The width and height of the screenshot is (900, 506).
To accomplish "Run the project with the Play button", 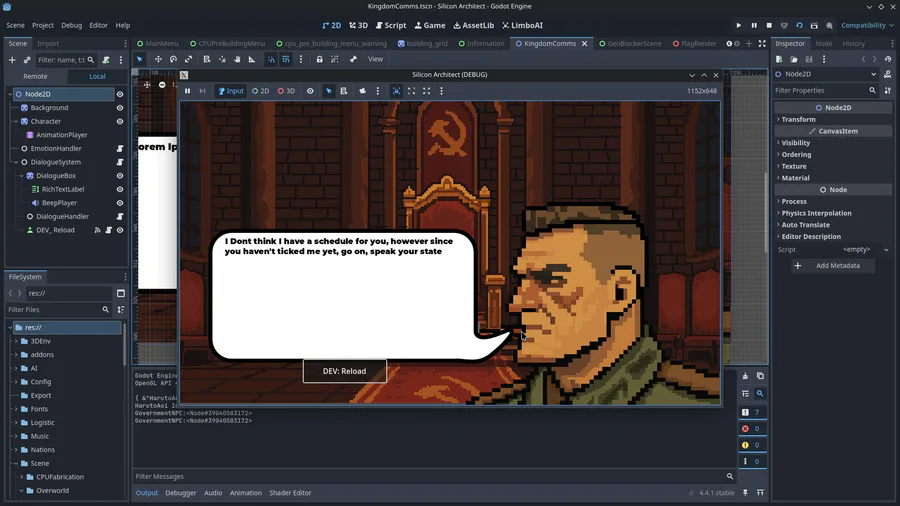I will click(x=739, y=25).
